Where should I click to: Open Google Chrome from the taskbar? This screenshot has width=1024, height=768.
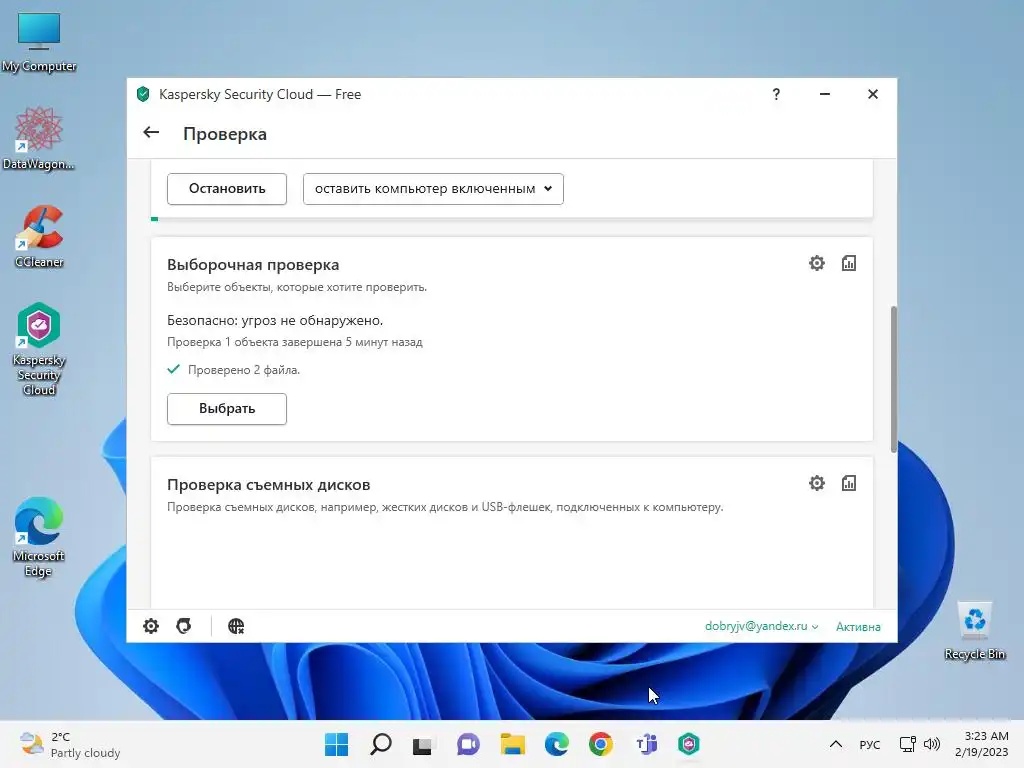pyautogui.click(x=600, y=744)
